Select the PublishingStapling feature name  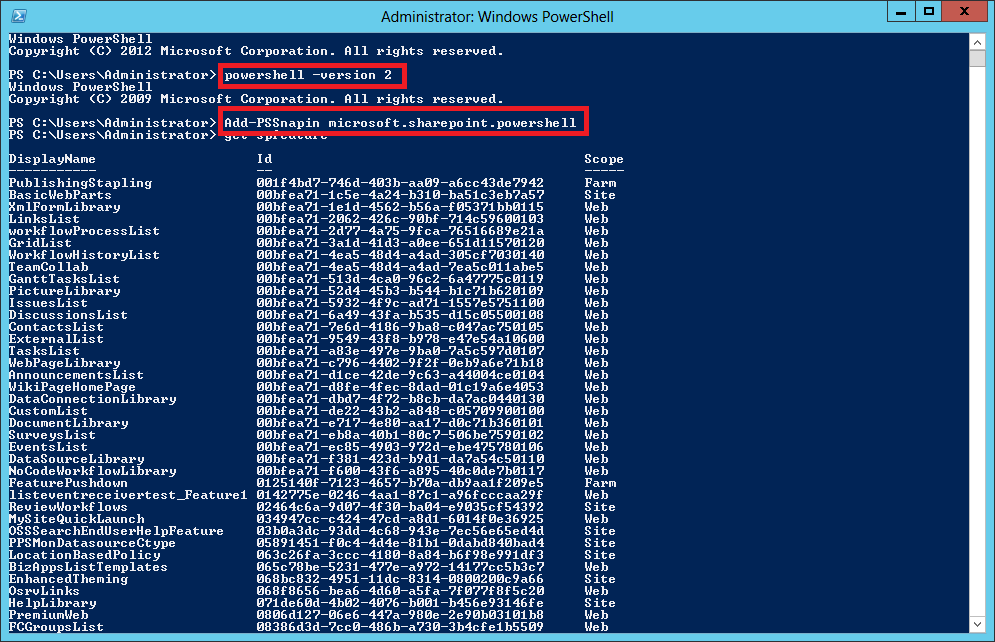[81, 183]
